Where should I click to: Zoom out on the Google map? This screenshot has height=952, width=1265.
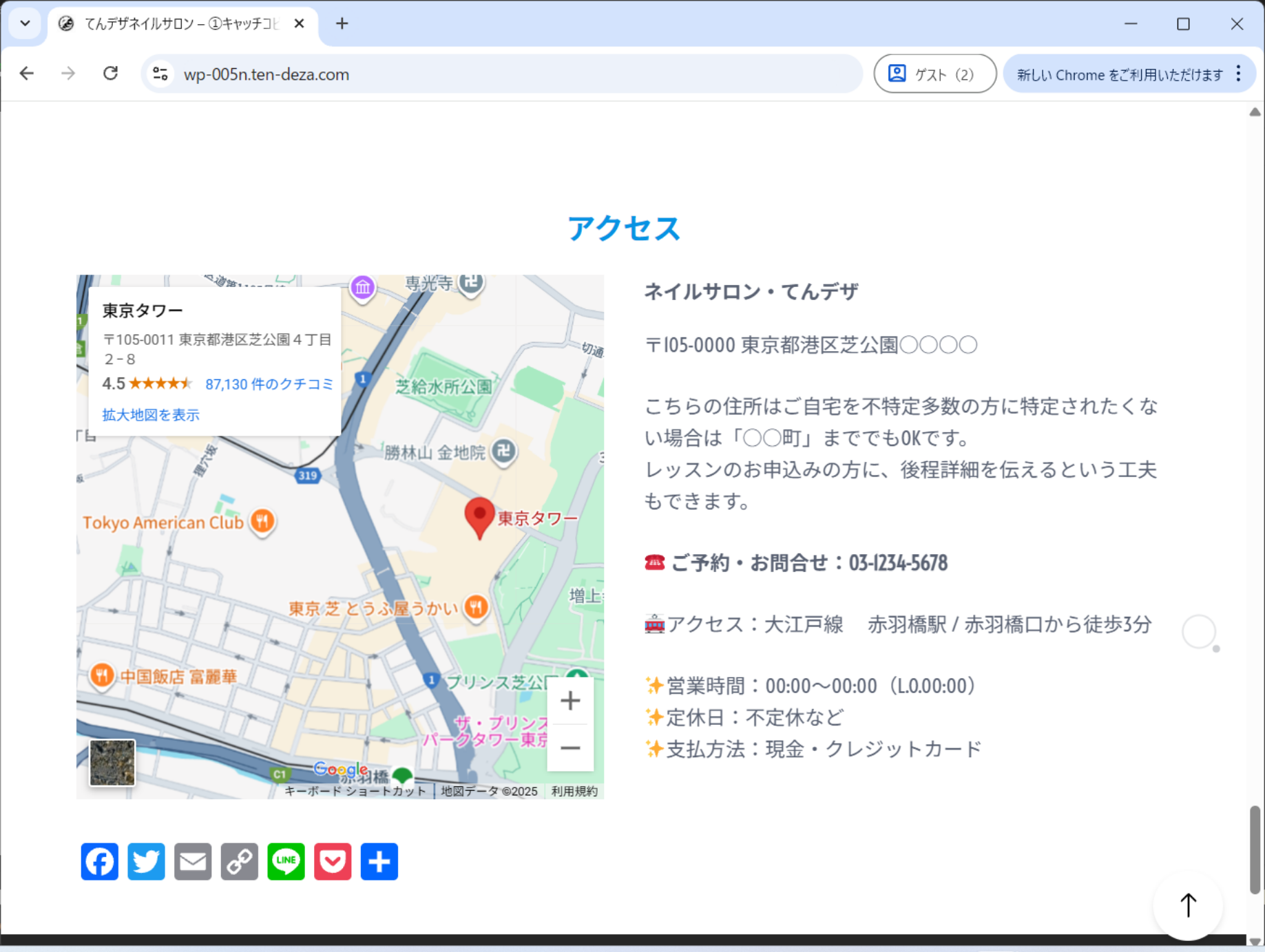click(x=569, y=748)
